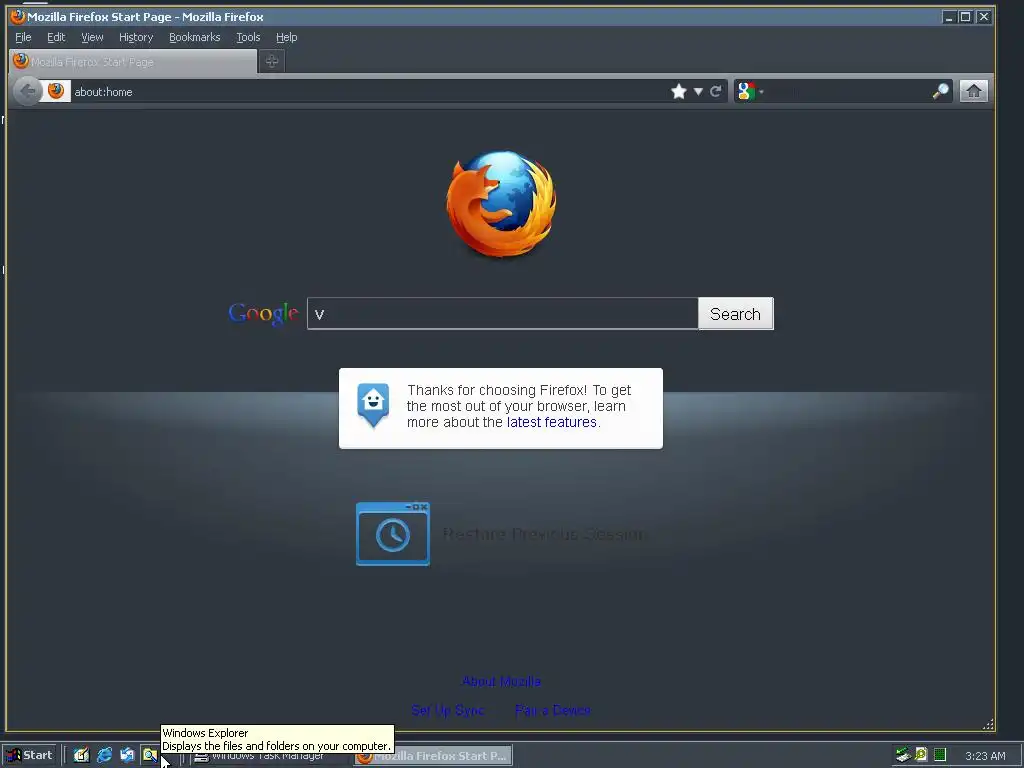Click the Mozilla Firefox Start P... taskbar button
The image size is (1024, 768).
[433, 756]
